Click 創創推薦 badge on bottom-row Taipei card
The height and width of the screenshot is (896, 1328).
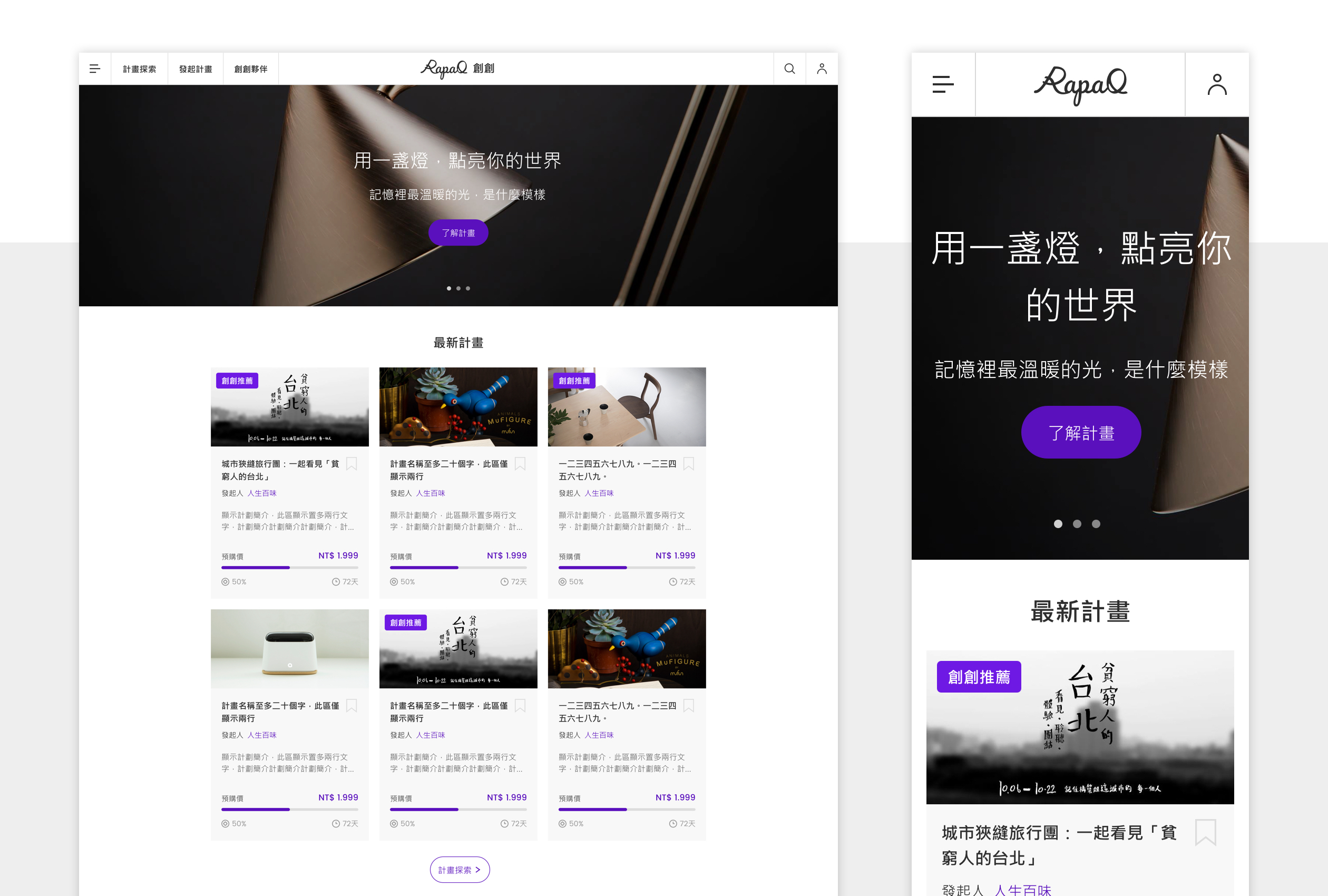406,622
